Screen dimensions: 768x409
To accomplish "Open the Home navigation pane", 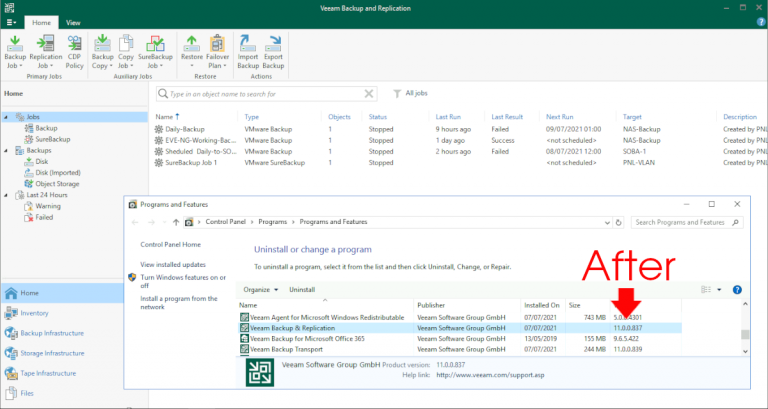I will [62, 293].
